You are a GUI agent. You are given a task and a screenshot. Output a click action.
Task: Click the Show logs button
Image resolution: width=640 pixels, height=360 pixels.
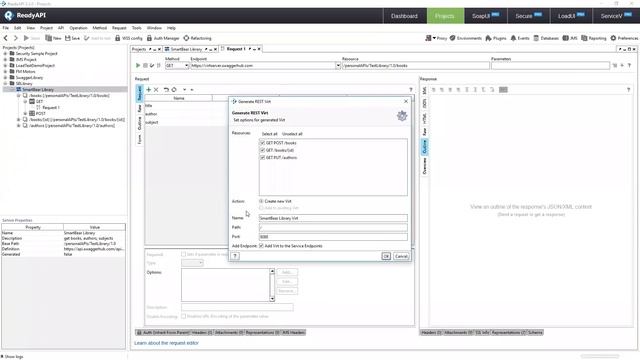pos(12,356)
